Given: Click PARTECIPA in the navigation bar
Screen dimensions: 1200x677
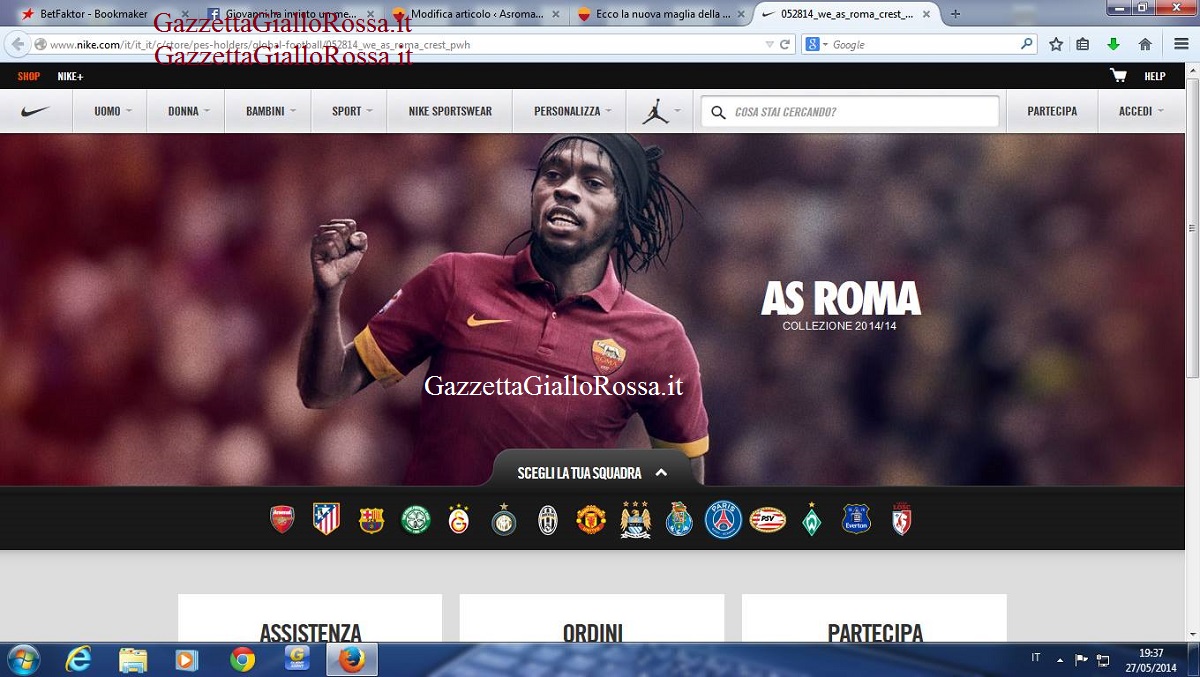Looking at the screenshot, I should 1052,111.
